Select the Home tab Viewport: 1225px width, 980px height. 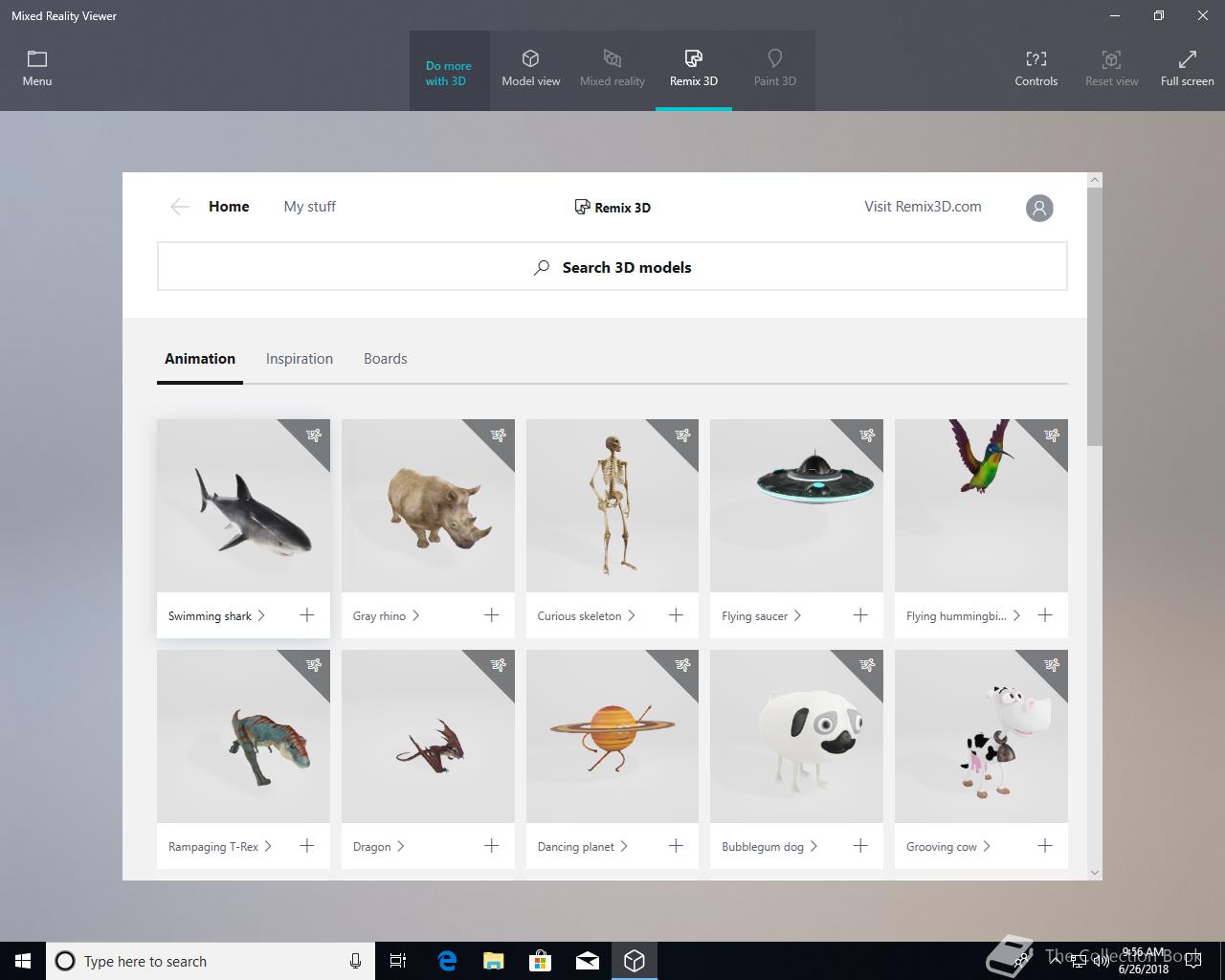[x=229, y=207]
